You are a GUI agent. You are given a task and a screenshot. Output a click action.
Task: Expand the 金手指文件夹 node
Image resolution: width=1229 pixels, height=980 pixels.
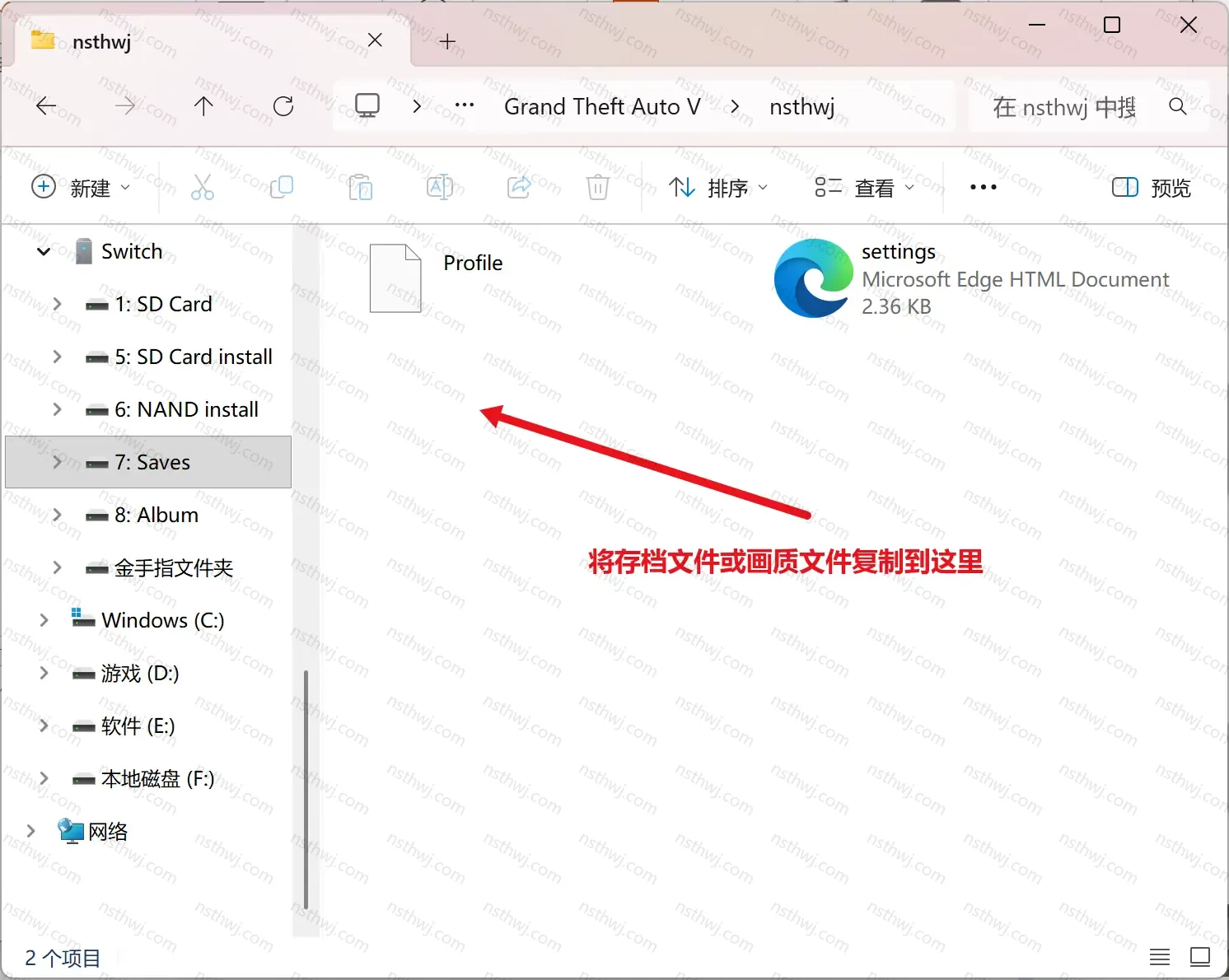[57, 567]
